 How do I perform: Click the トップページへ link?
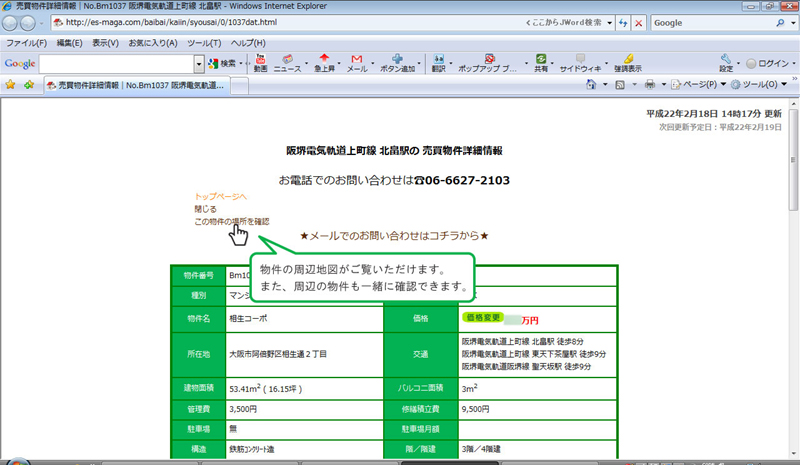[220, 197]
